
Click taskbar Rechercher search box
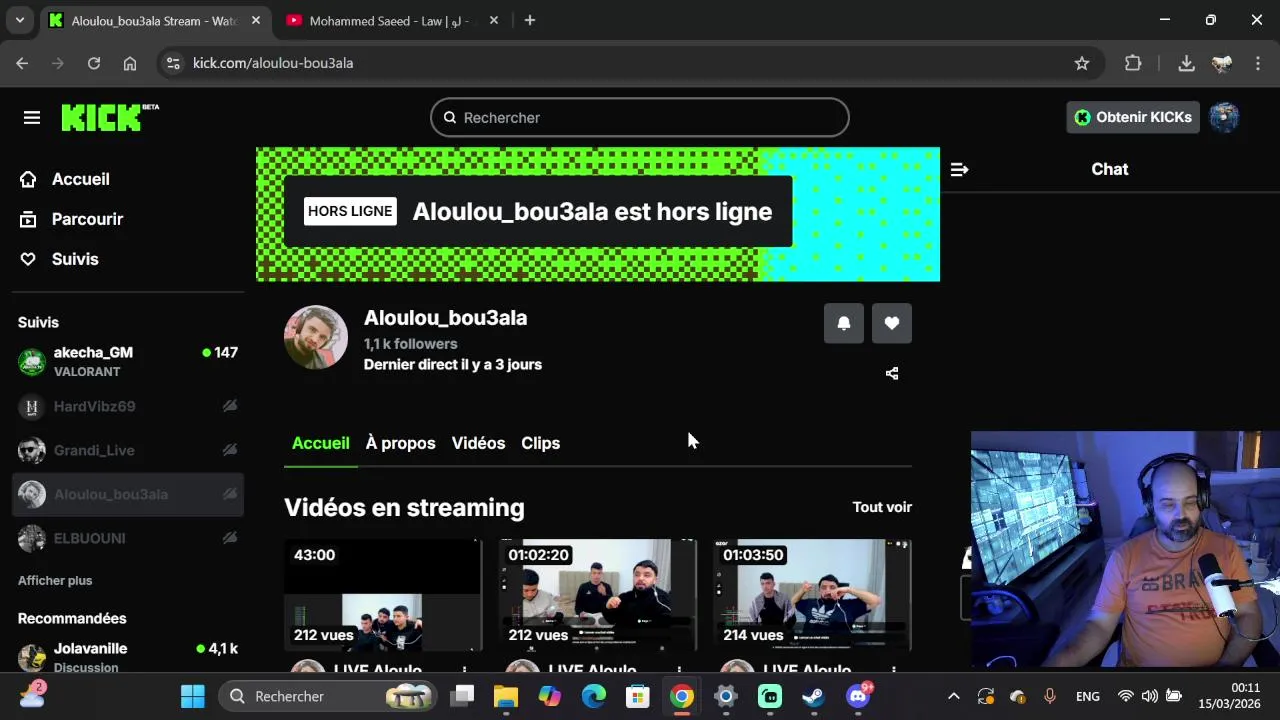(x=329, y=696)
